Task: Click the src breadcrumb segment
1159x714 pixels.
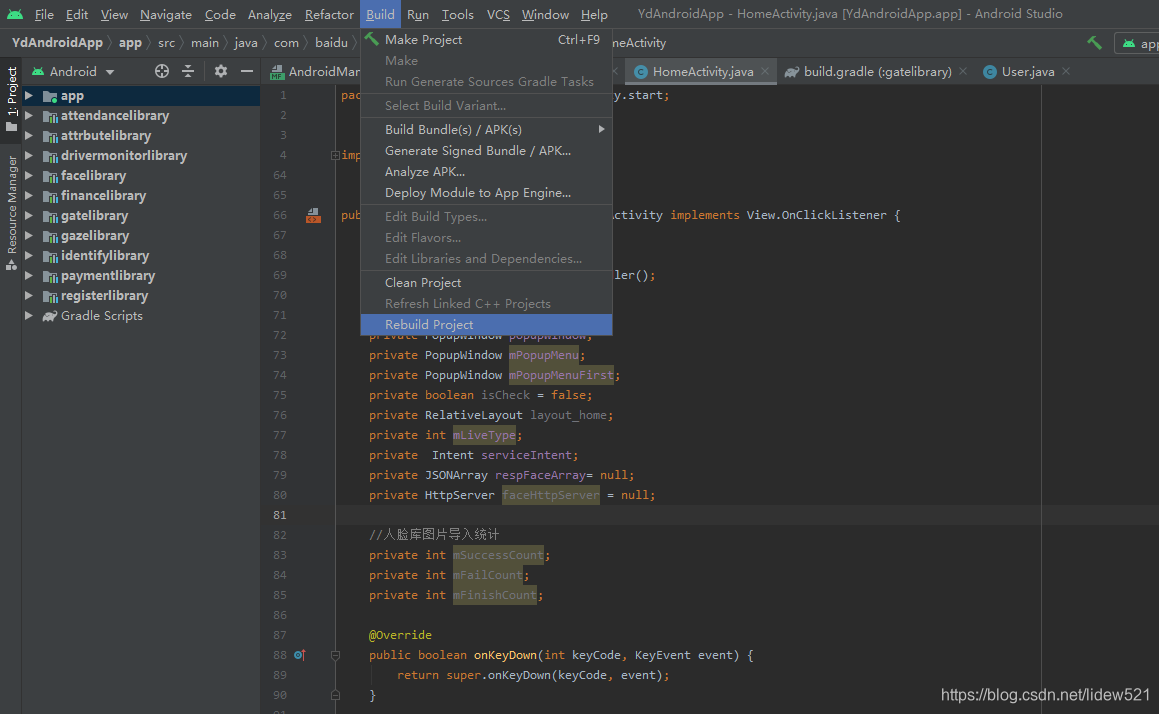Action: (166, 43)
